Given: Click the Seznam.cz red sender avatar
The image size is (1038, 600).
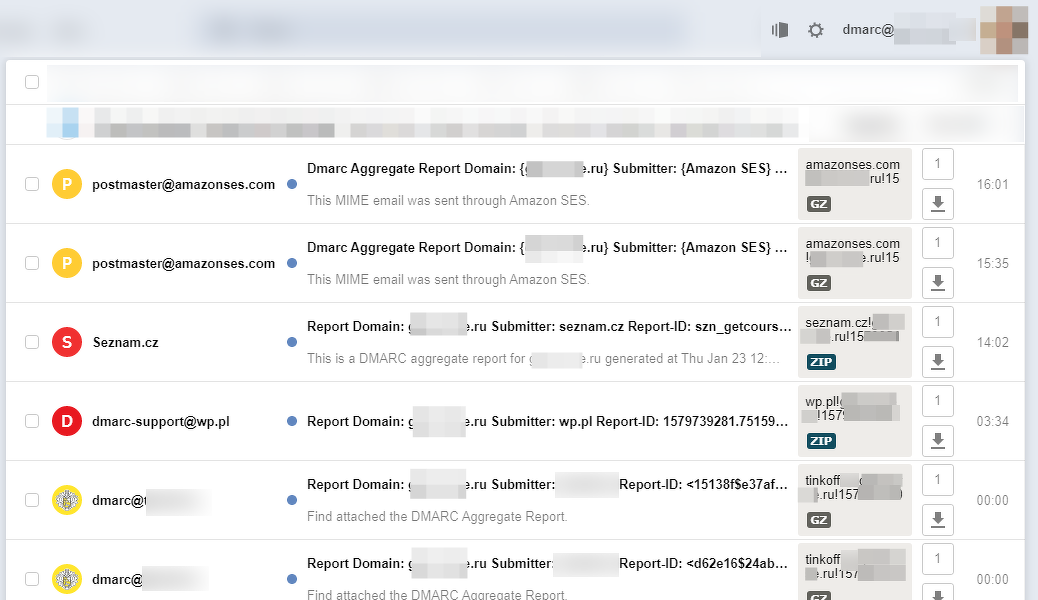Looking at the screenshot, I should tap(66, 342).
